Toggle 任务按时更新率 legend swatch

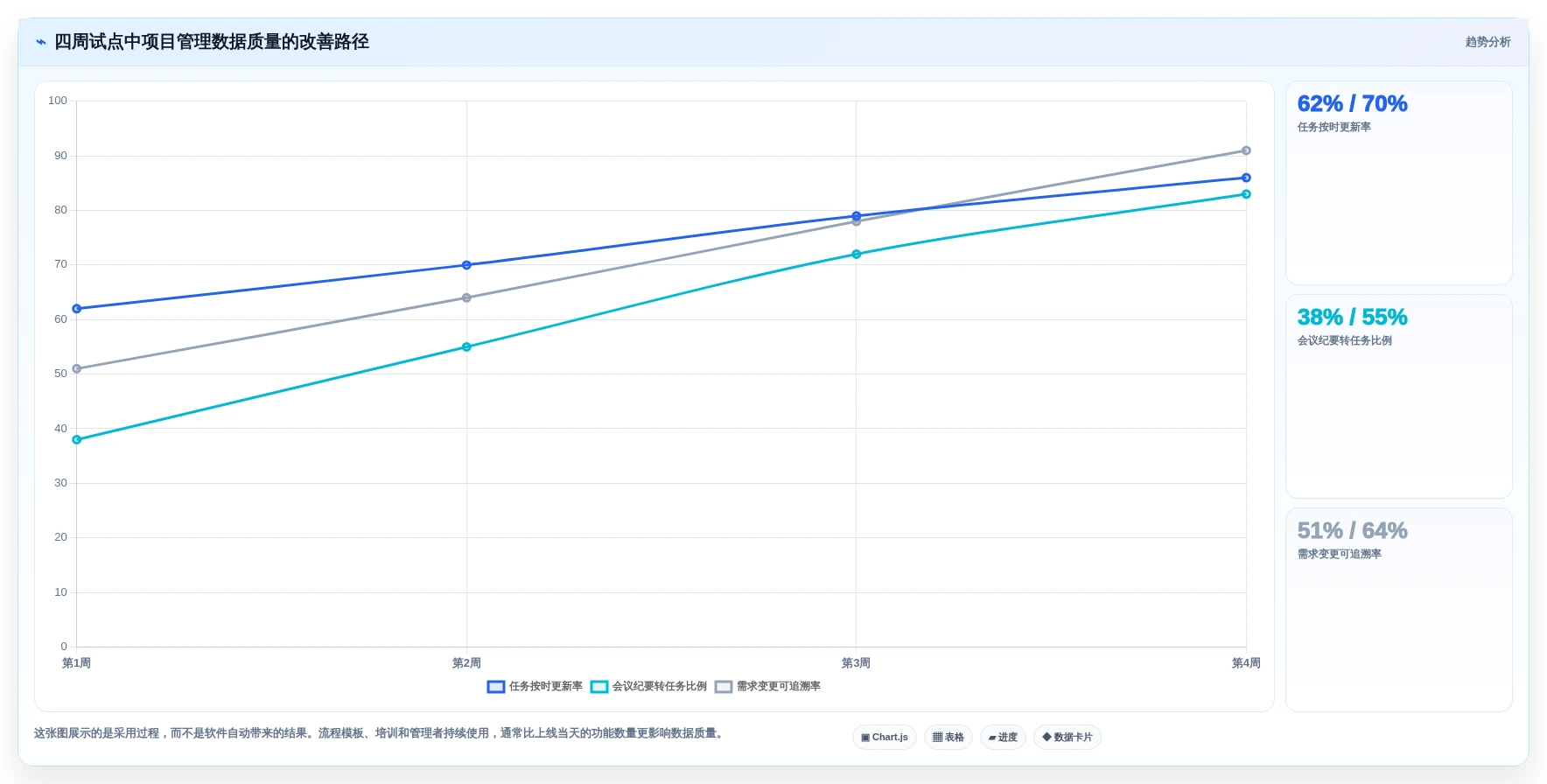tap(496, 687)
